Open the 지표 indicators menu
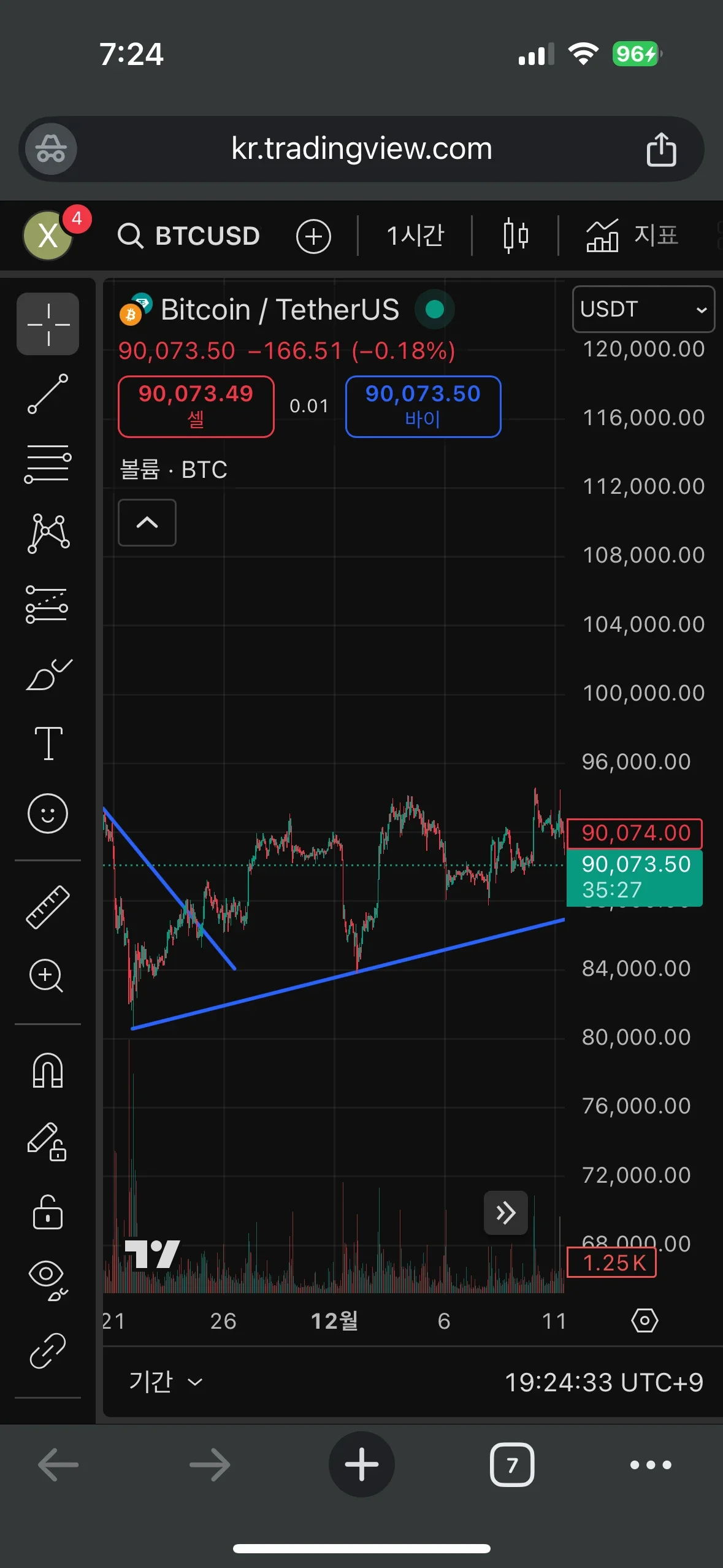Screen dimensions: 723x1568 633,236
